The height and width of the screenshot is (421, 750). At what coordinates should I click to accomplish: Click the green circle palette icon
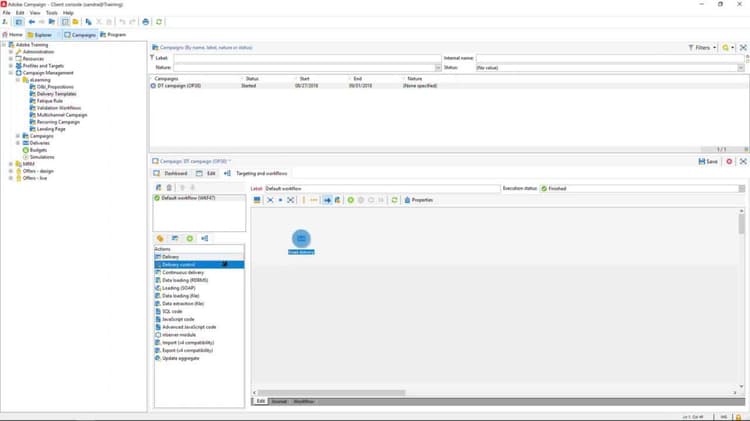190,238
